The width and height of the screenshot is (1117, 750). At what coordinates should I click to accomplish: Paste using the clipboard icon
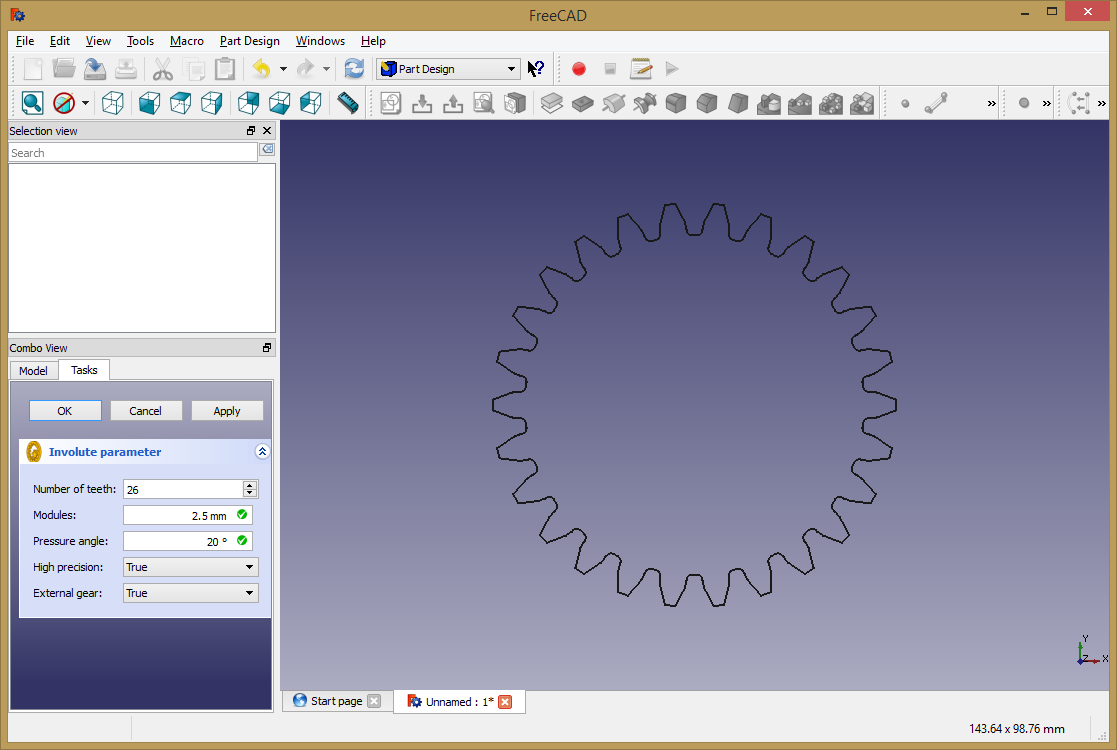click(x=225, y=69)
